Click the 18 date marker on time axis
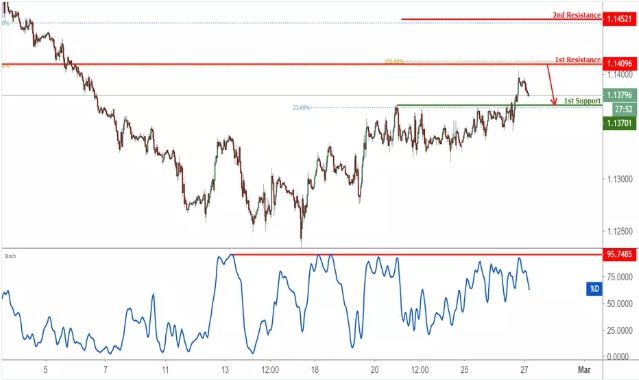Viewport: 639px width, 380px height. click(x=315, y=370)
